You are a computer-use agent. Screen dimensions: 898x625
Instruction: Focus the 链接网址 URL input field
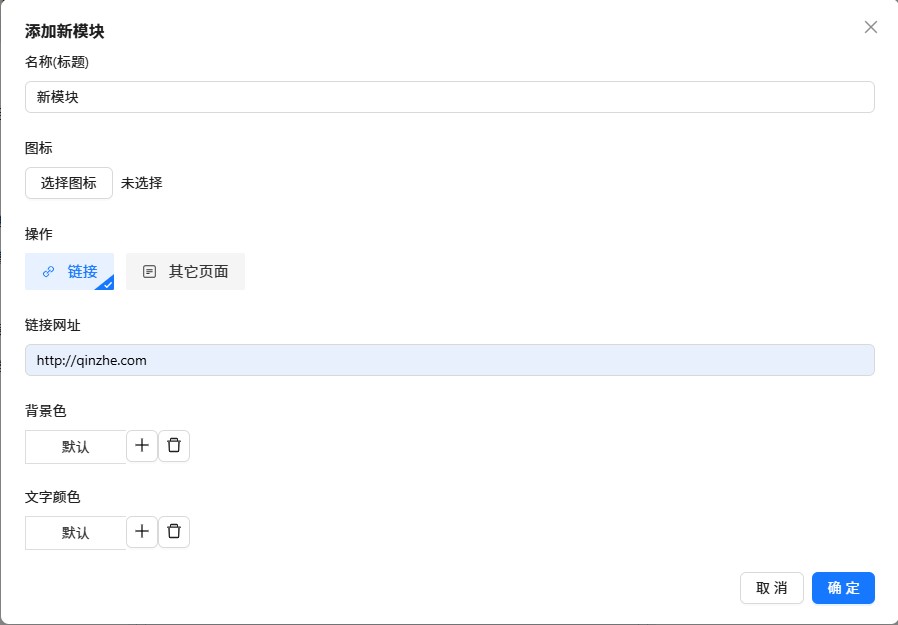[449, 360]
